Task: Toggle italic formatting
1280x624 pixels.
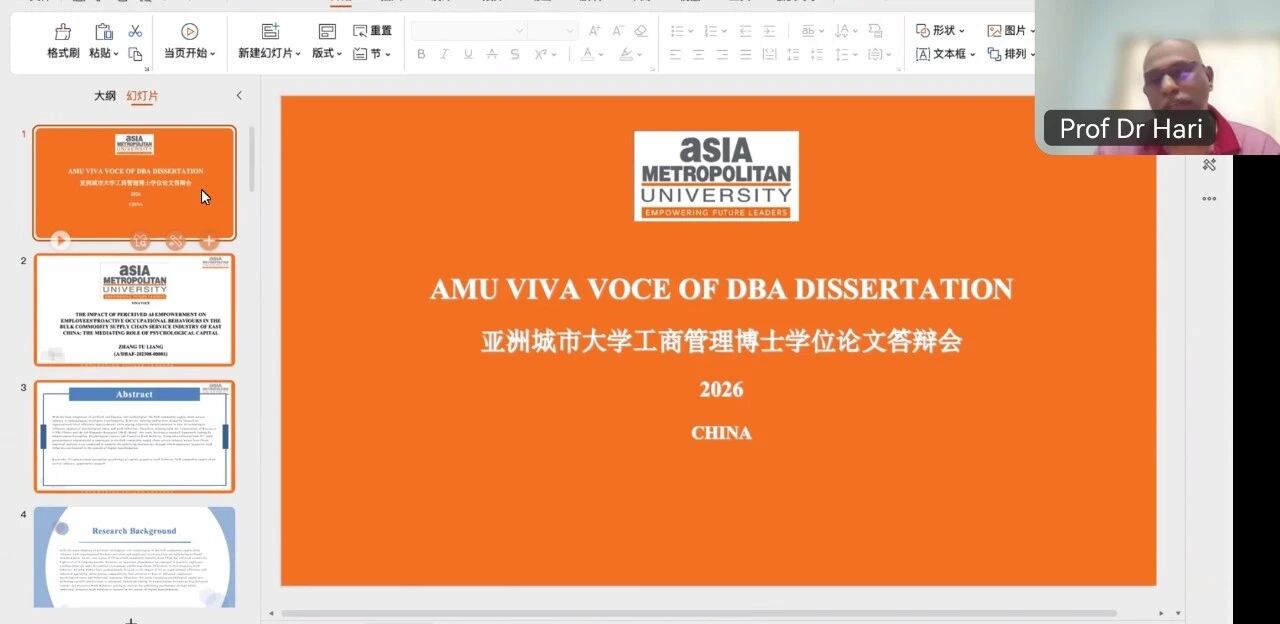Action: coord(445,54)
